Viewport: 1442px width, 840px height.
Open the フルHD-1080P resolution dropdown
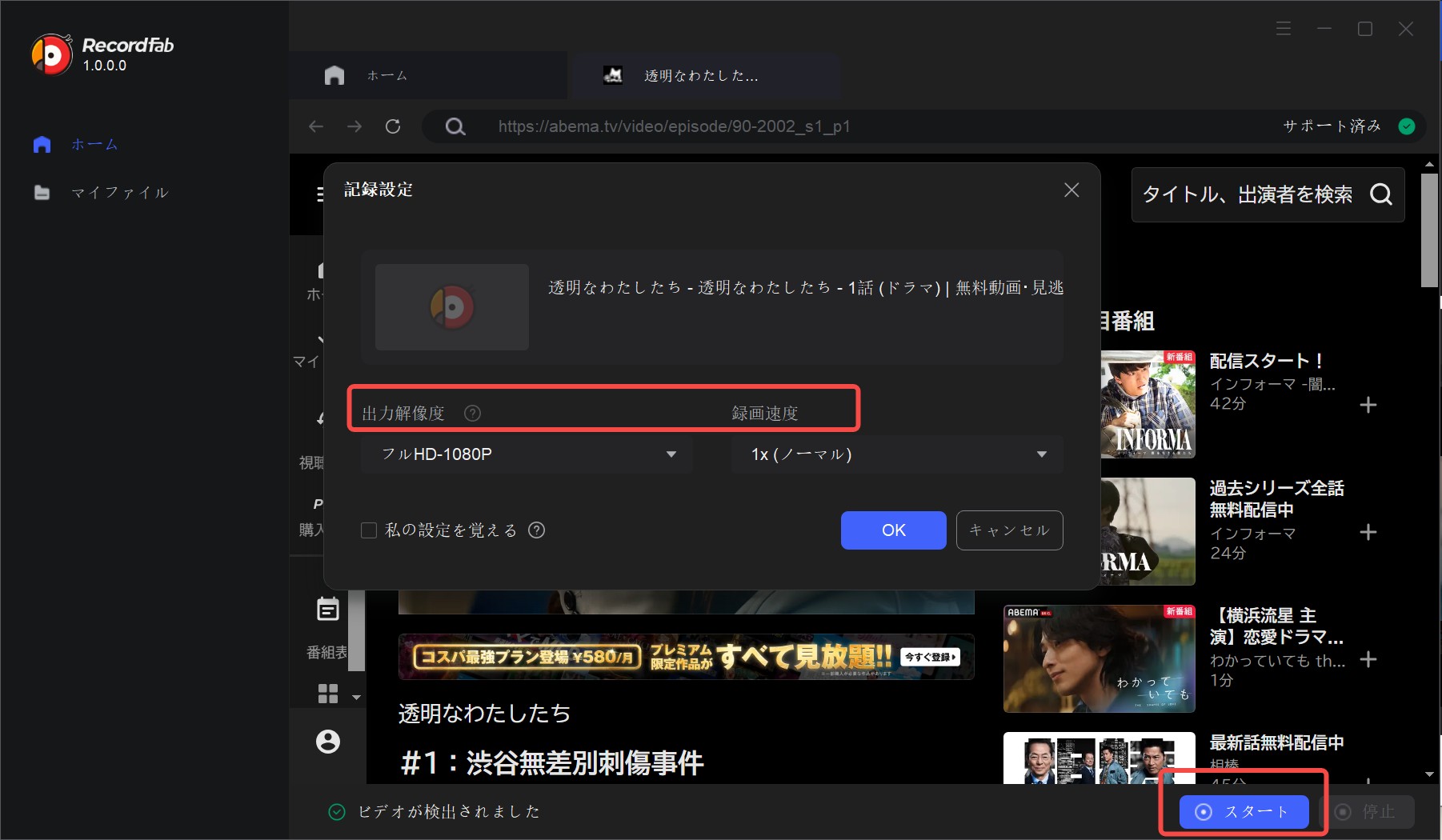point(527,454)
